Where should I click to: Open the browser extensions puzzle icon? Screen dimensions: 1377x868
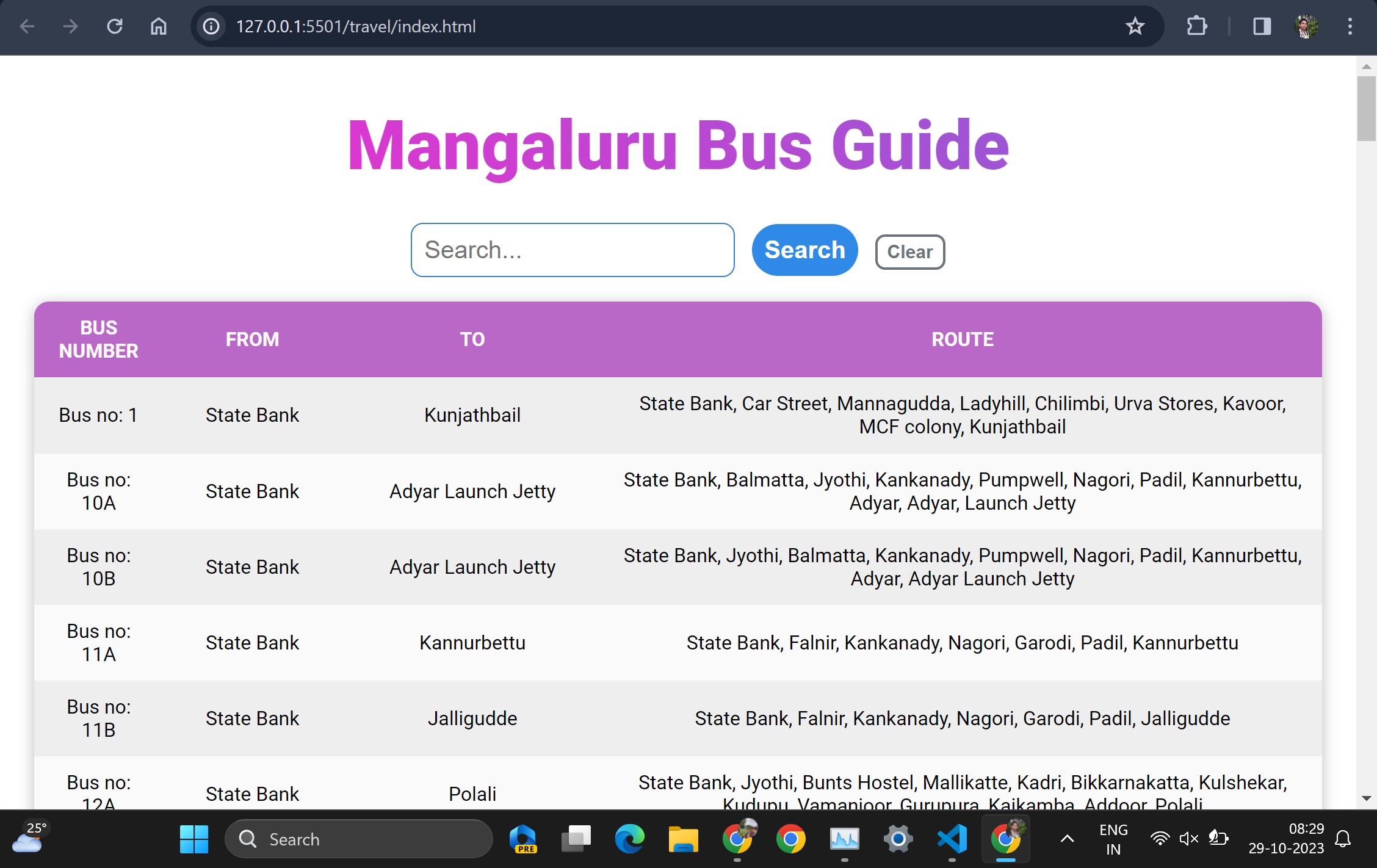(x=1196, y=26)
